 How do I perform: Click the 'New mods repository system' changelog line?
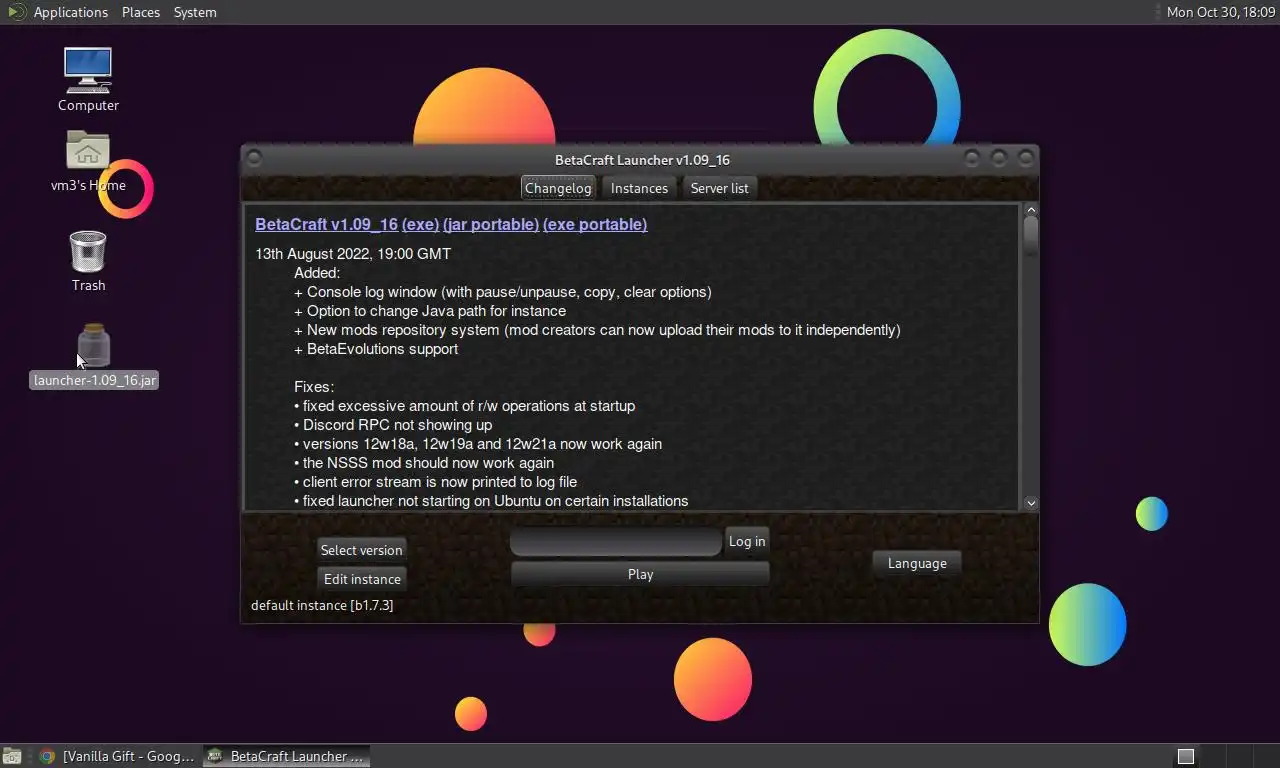pos(597,330)
